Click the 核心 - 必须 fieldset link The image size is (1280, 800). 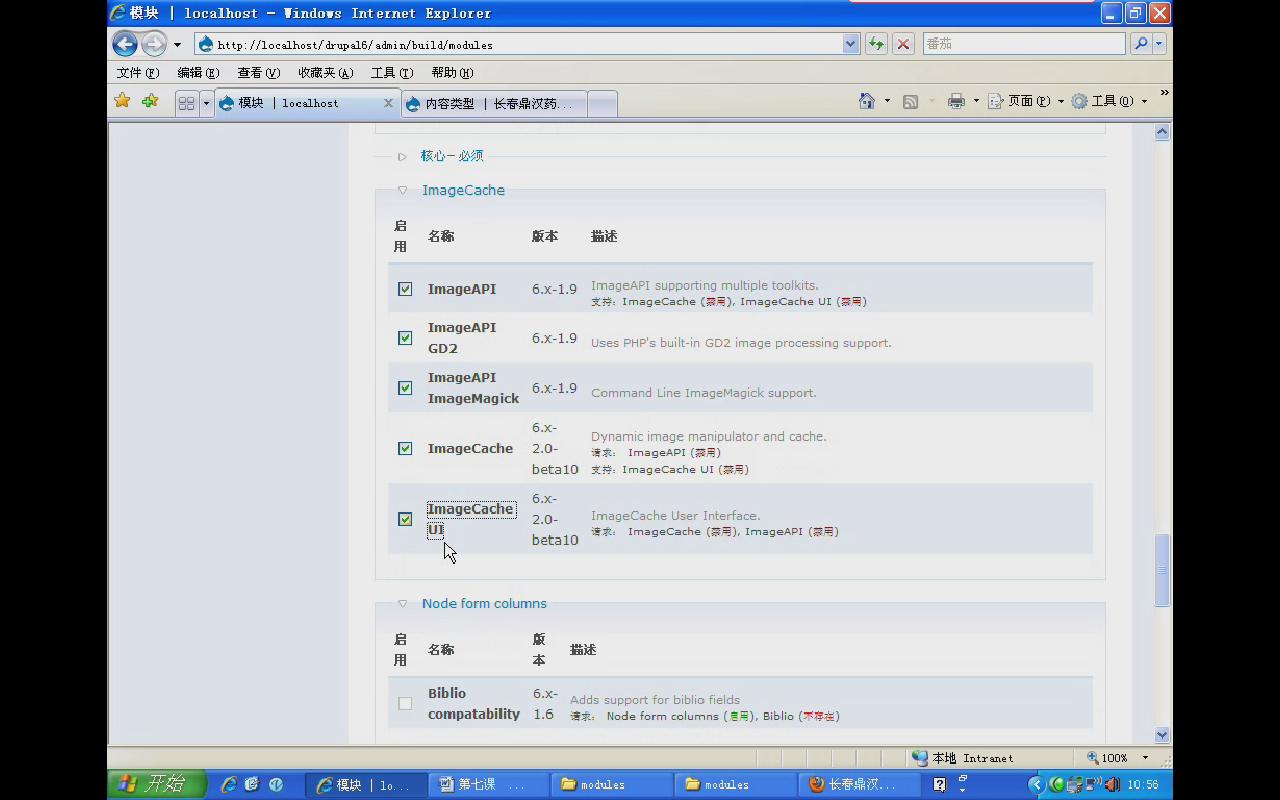click(x=452, y=156)
